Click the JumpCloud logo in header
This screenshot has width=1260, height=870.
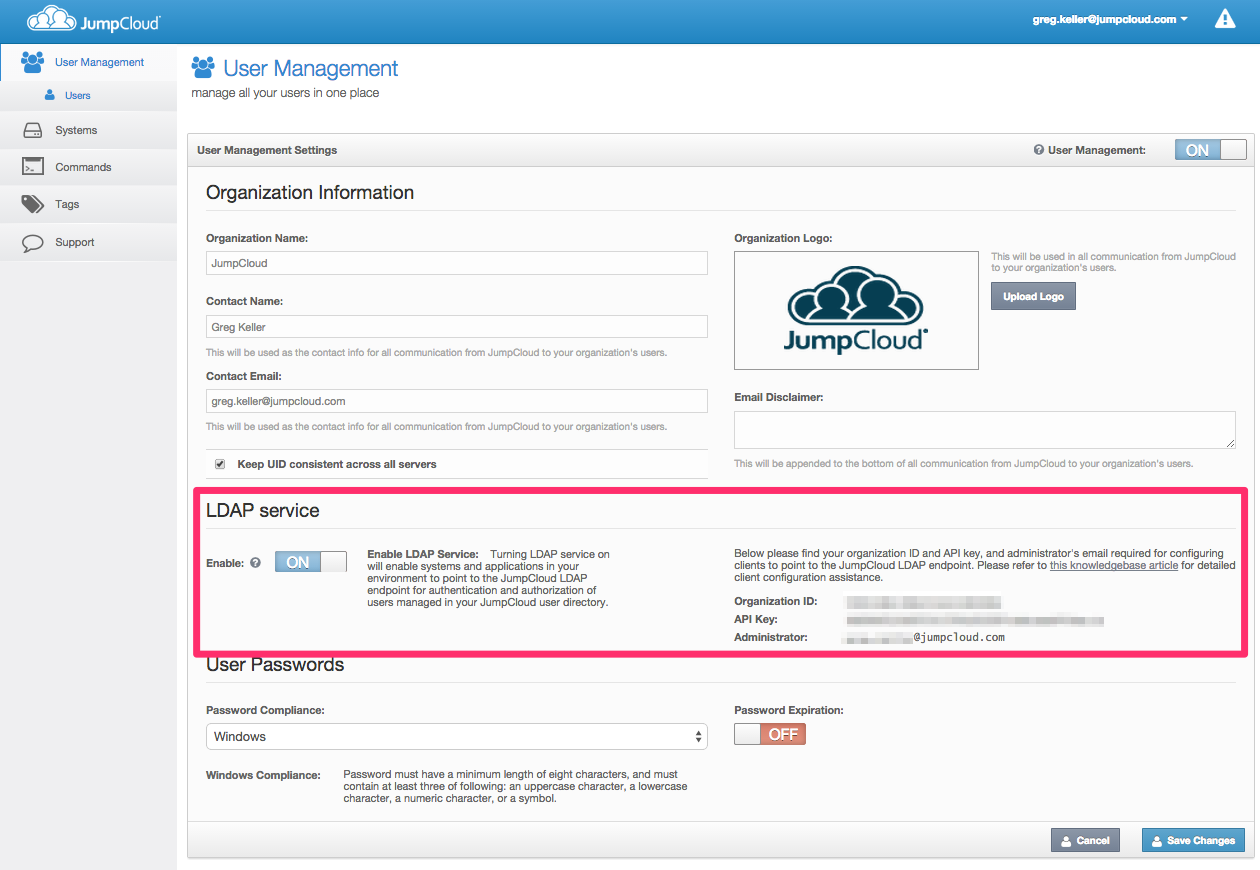tap(92, 19)
